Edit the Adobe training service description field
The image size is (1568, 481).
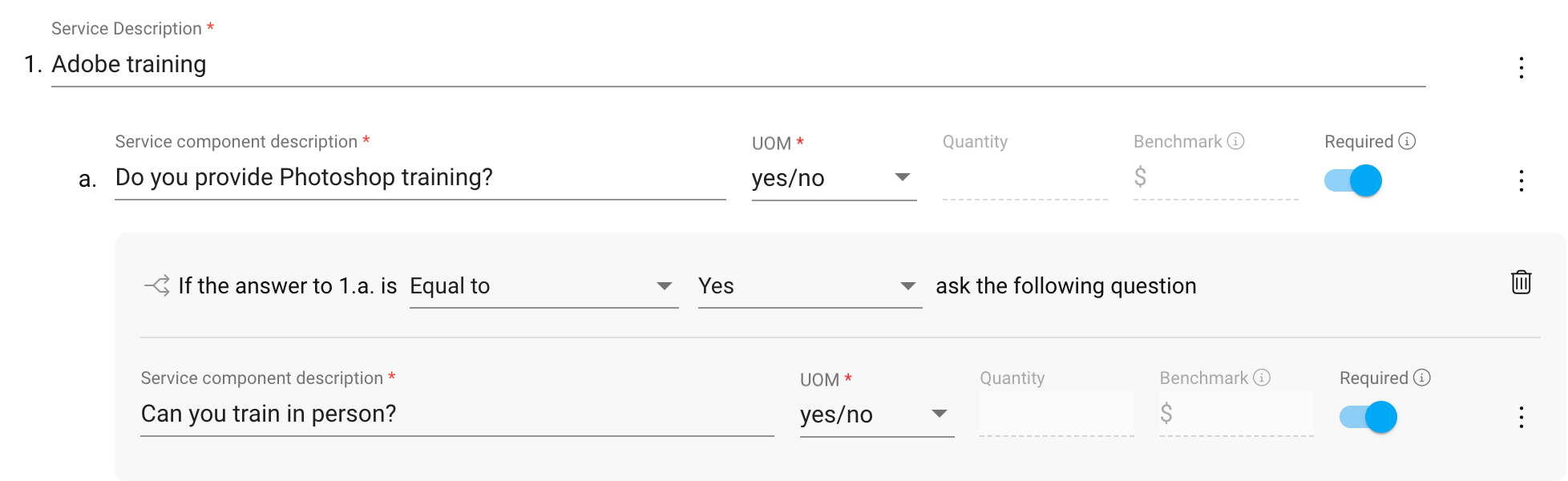[738, 64]
